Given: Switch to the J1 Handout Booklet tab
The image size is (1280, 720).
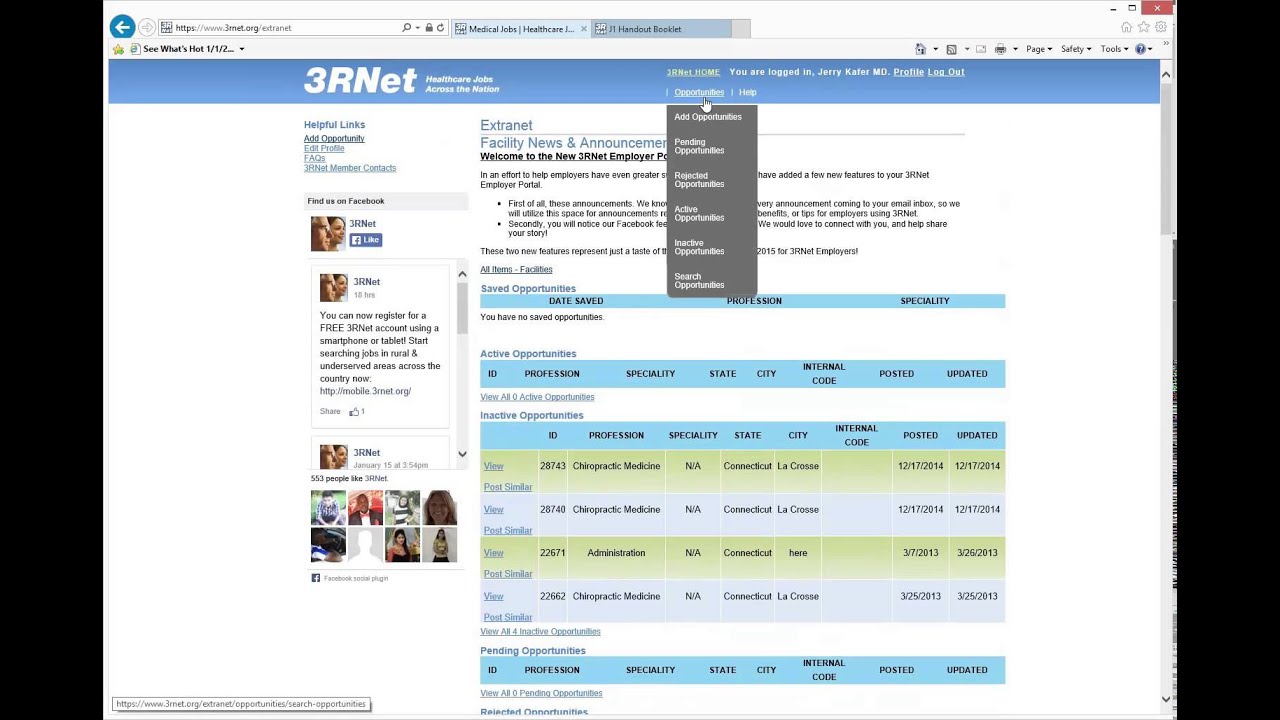Looking at the screenshot, I should (660, 29).
